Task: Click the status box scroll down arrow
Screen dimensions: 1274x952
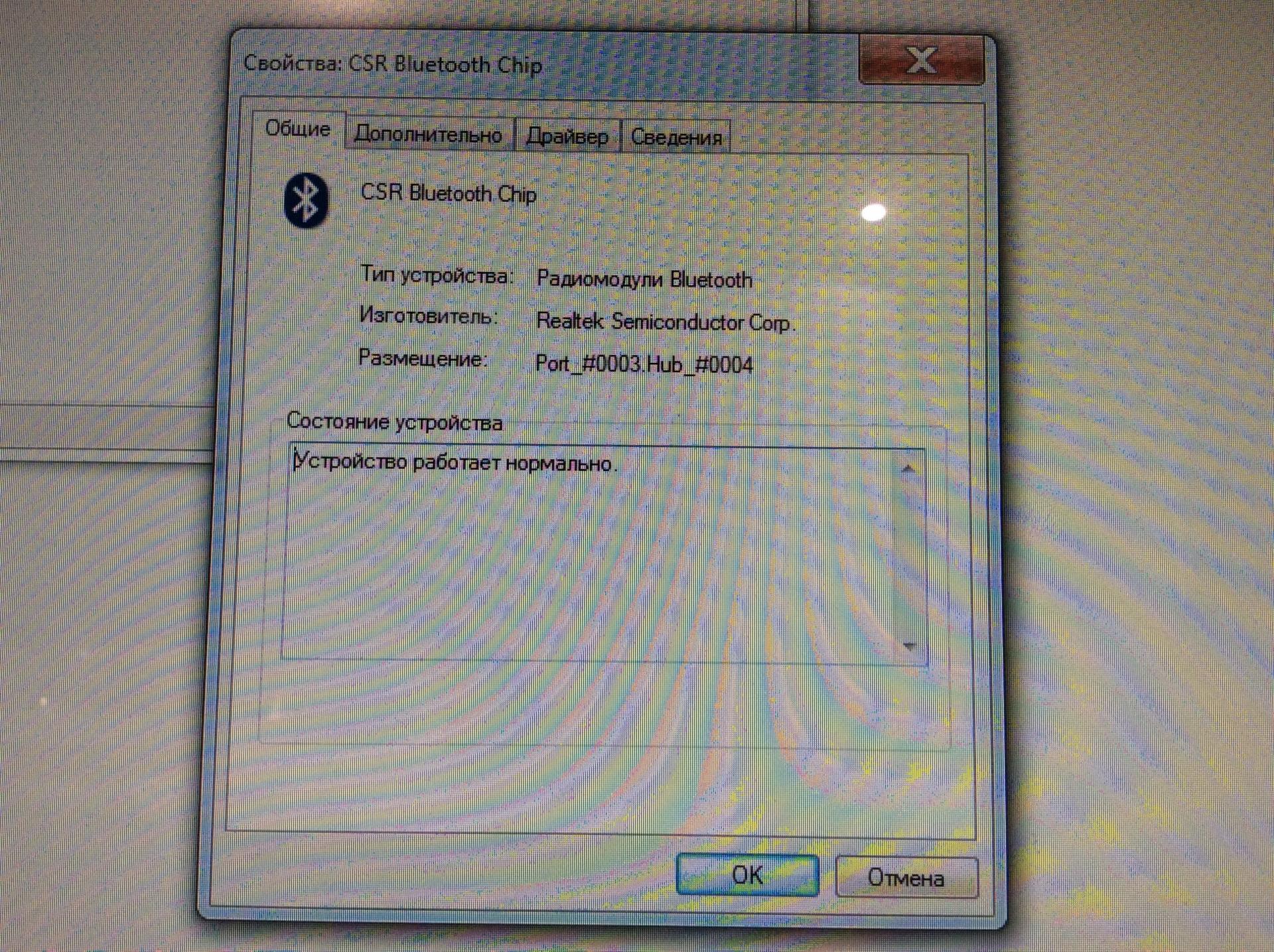Action: (909, 646)
